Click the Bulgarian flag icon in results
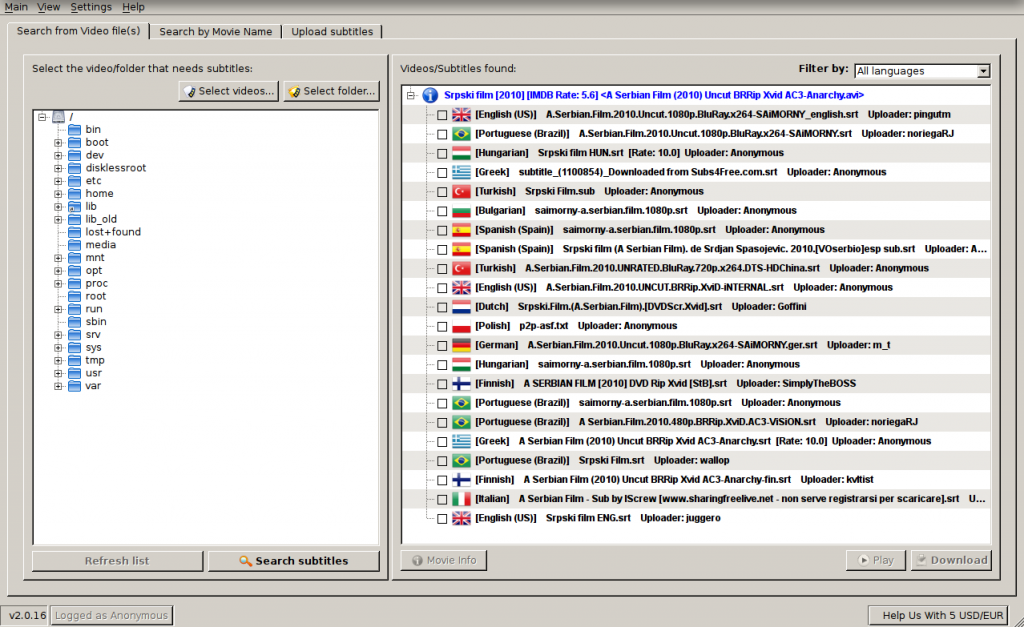This screenshot has width=1024, height=627. point(461,211)
